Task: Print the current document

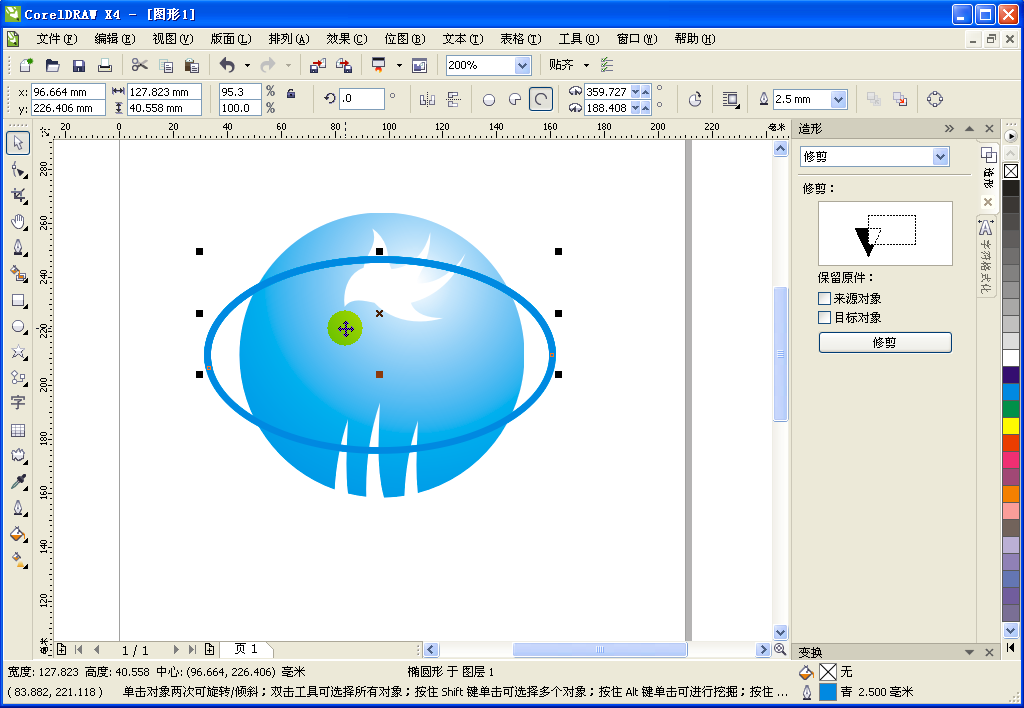Action: point(104,65)
